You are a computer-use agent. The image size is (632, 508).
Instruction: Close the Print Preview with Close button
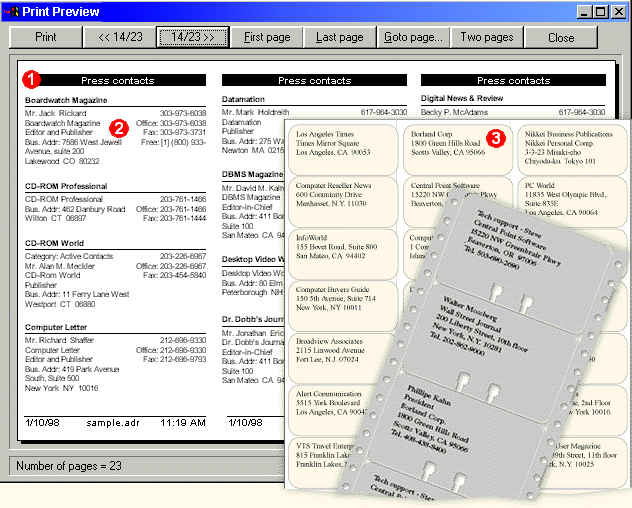pyautogui.click(x=561, y=37)
